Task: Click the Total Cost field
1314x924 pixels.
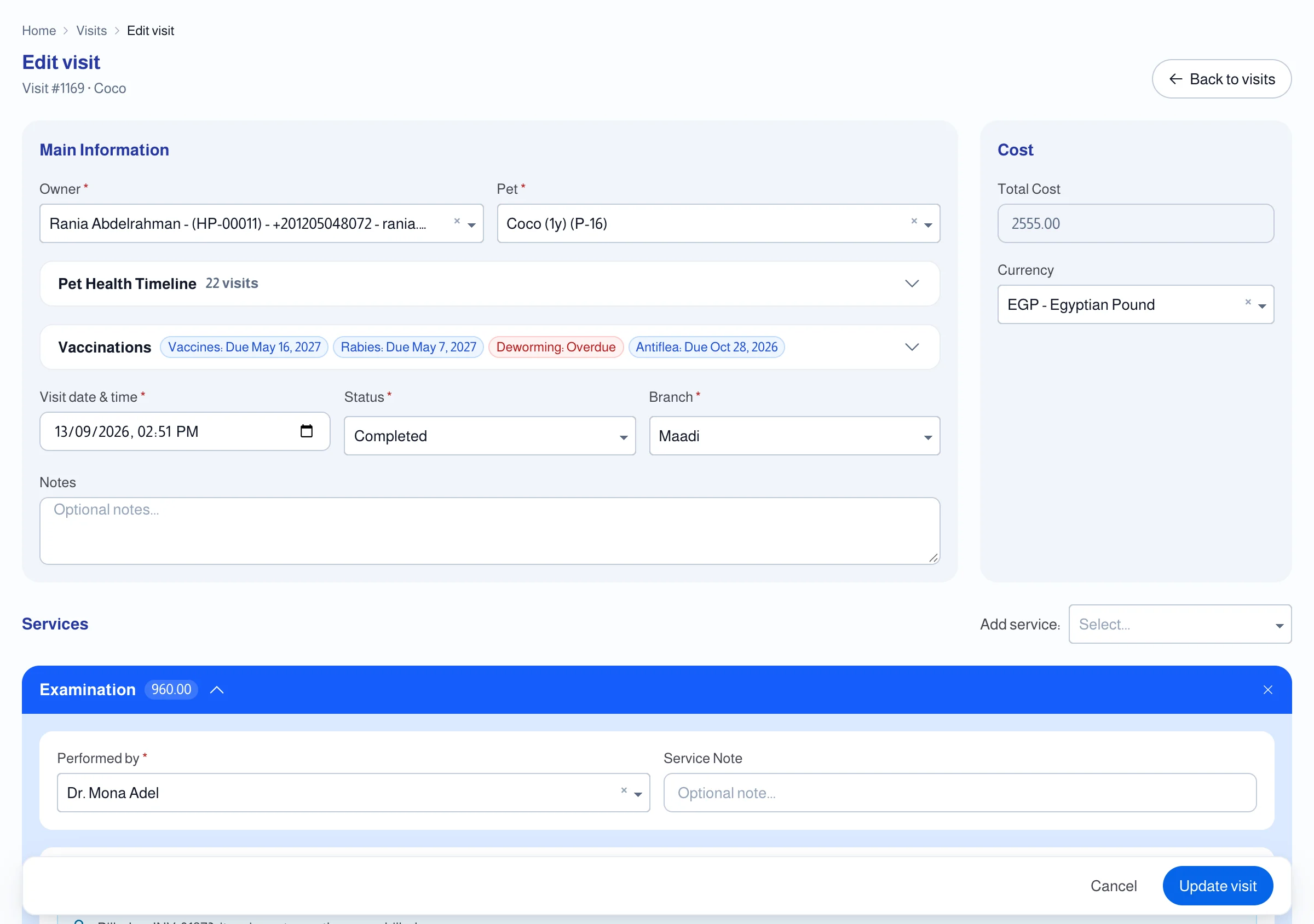Action: (x=1136, y=224)
